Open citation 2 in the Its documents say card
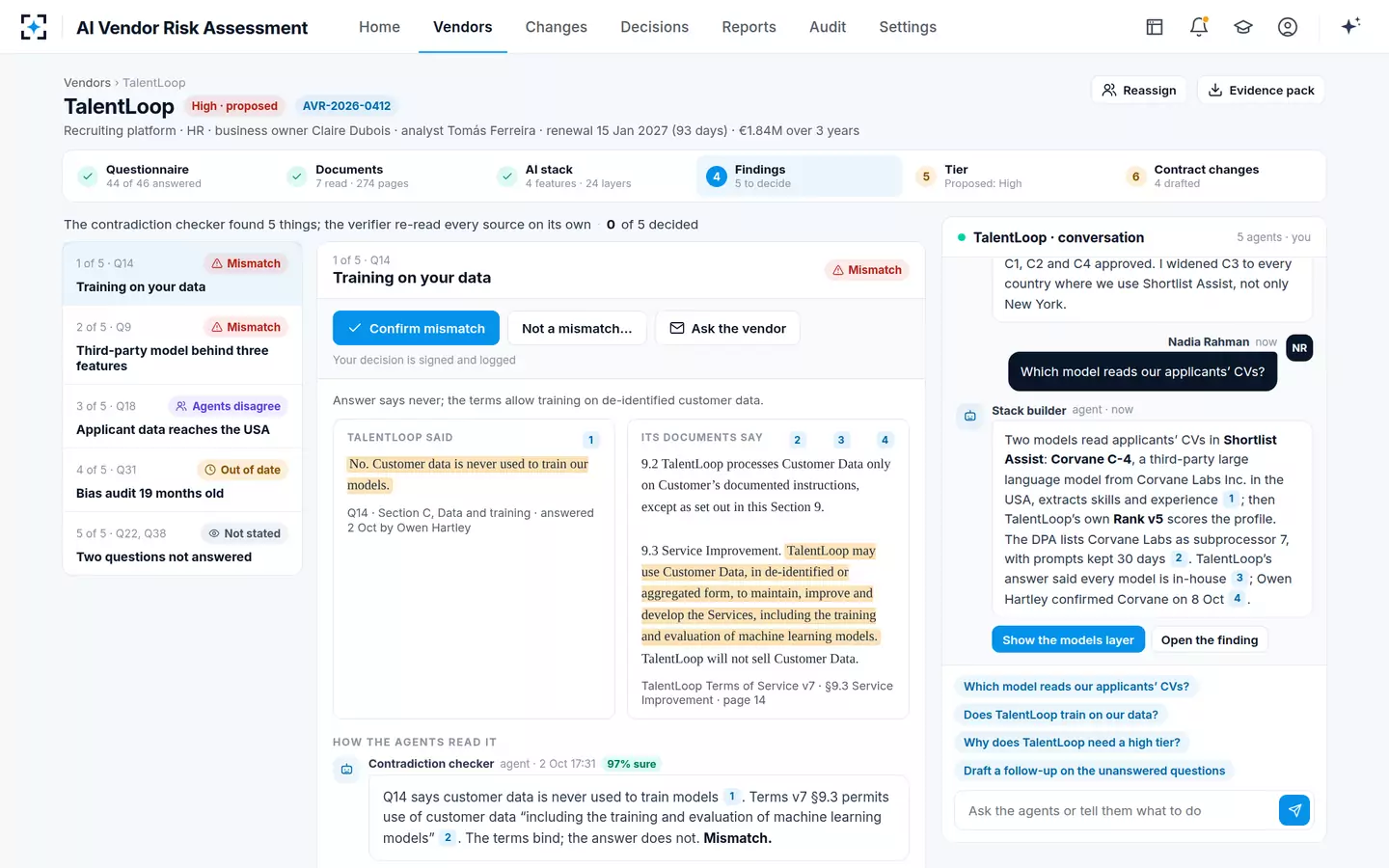The width and height of the screenshot is (1389, 868). (797, 440)
